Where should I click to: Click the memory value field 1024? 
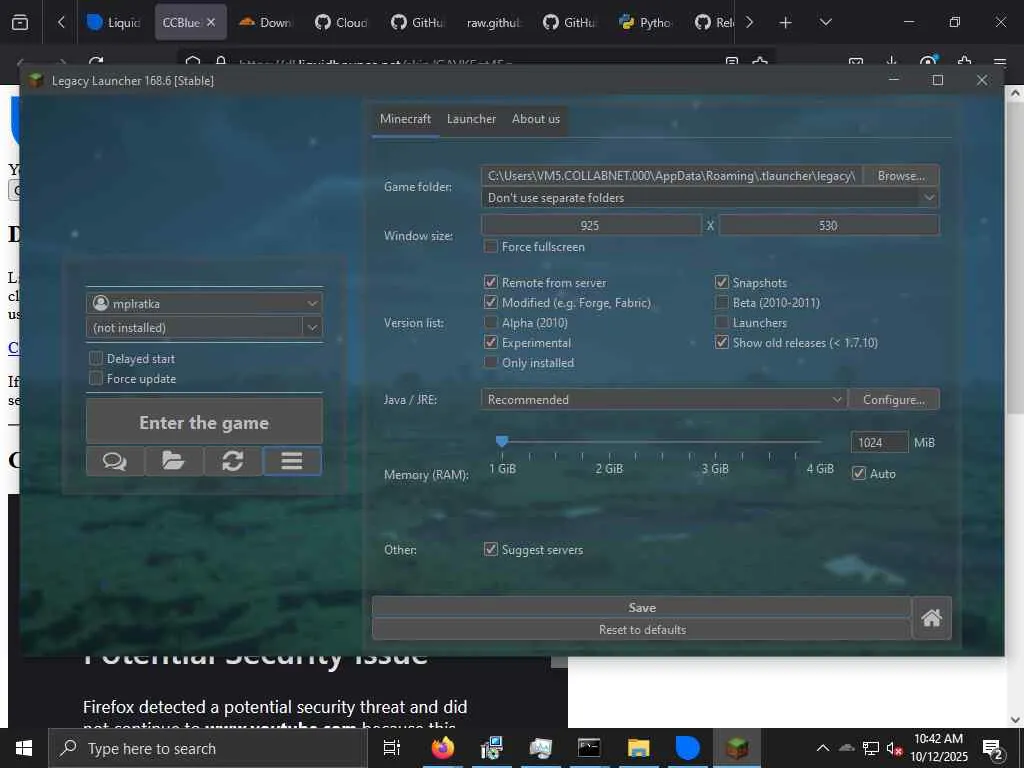(x=879, y=443)
